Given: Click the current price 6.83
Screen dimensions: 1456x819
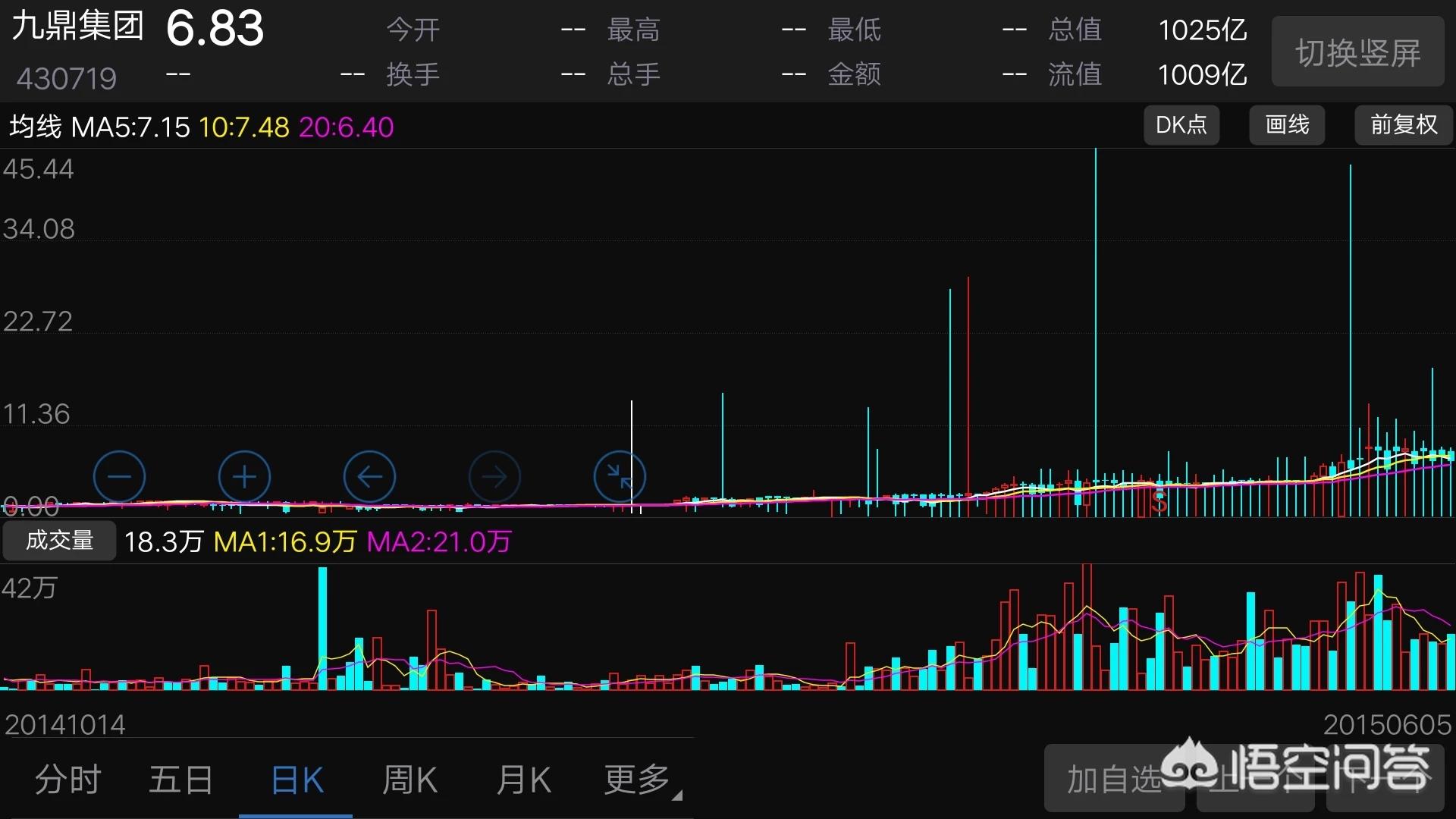Looking at the screenshot, I should pyautogui.click(x=215, y=28).
